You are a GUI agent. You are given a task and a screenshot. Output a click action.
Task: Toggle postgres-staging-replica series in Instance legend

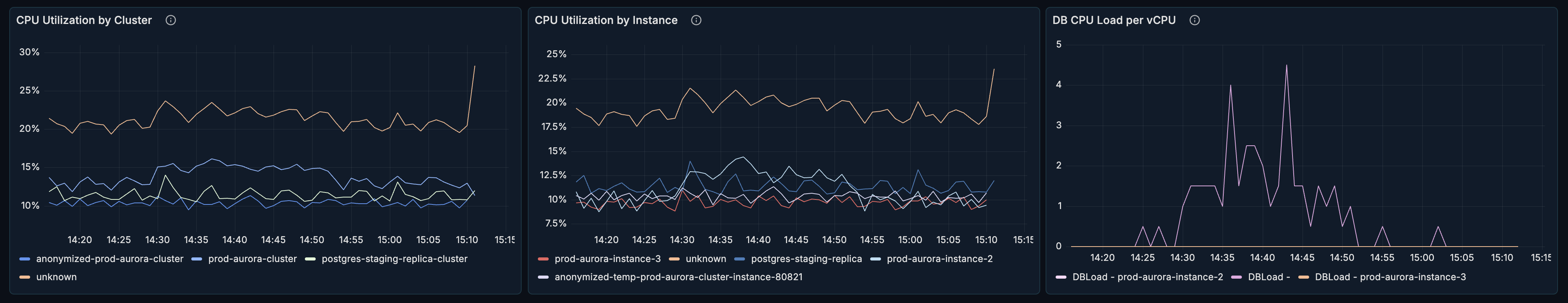click(x=806, y=259)
